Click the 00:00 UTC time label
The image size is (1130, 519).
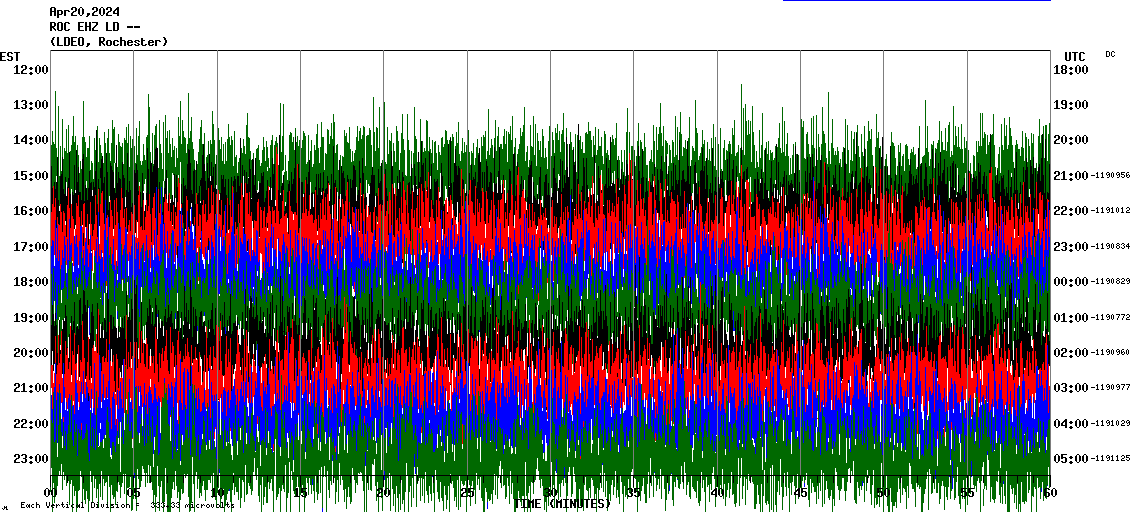[1070, 282]
